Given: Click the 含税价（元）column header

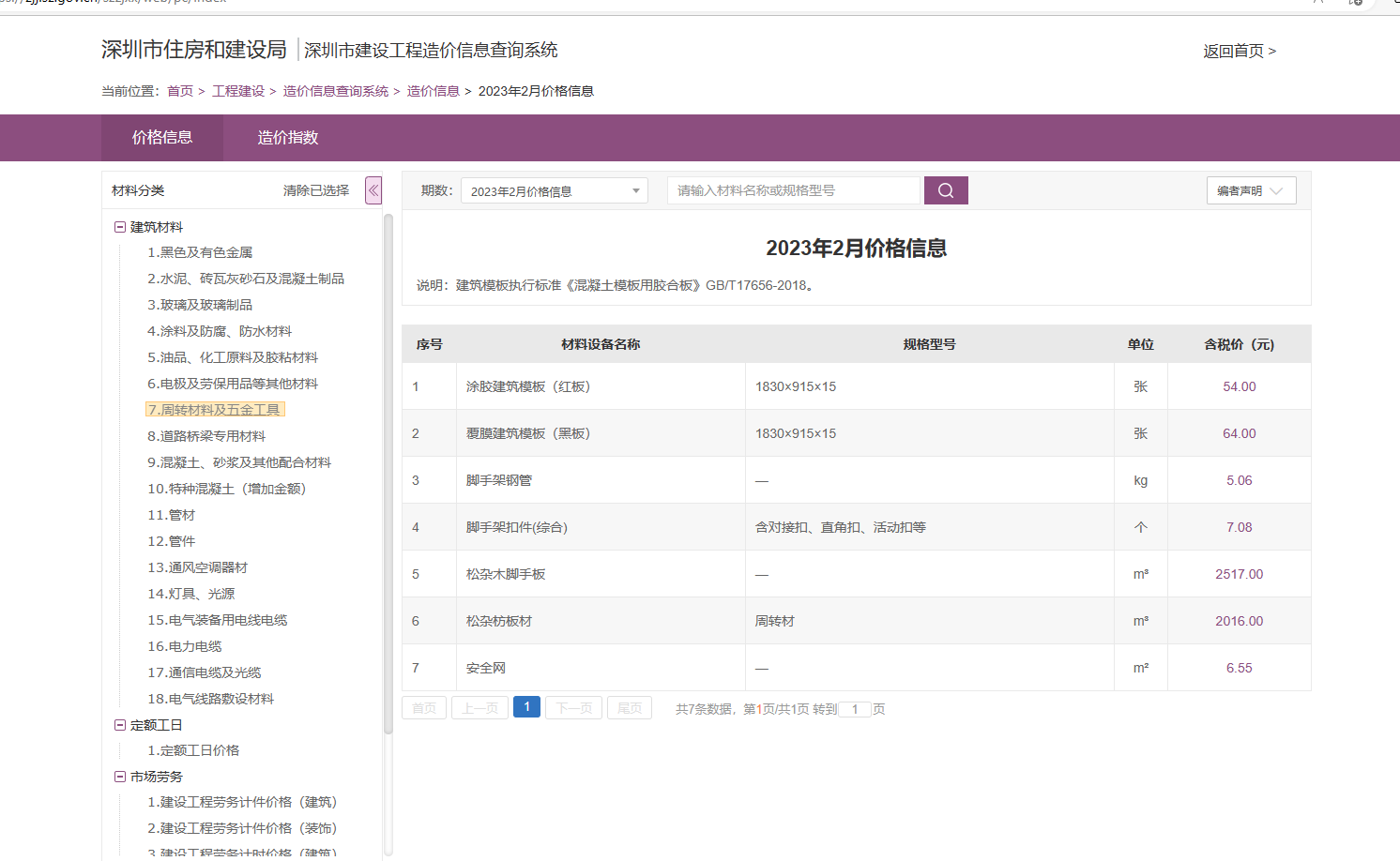Looking at the screenshot, I should 1240,344.
